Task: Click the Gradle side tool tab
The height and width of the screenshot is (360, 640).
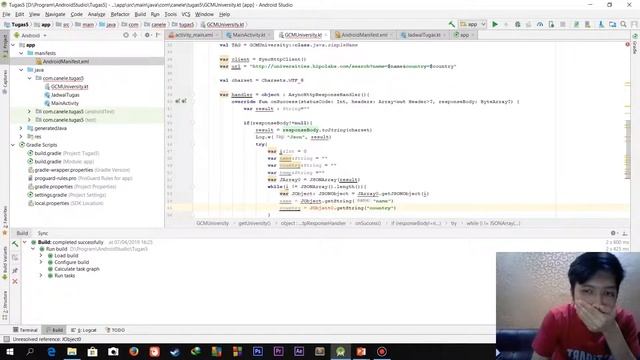Action: pos(636,44)
